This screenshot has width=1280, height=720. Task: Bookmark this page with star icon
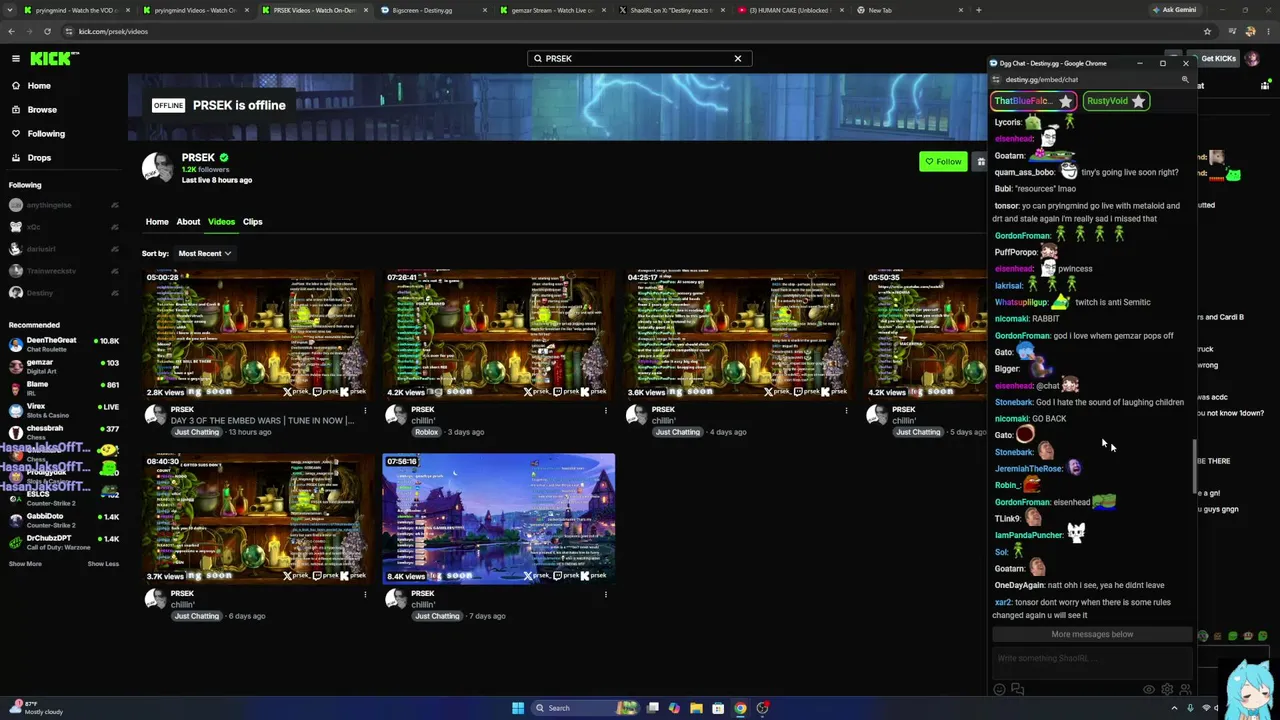coord(1207,32)
